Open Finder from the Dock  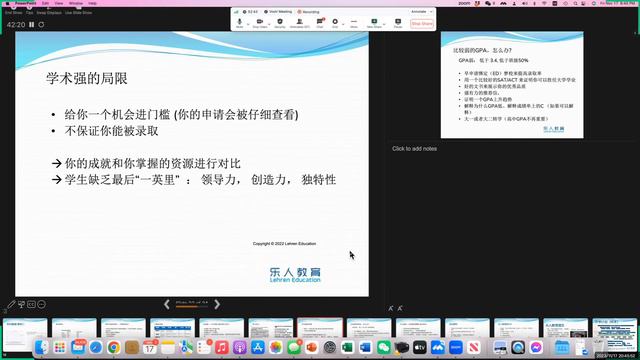tap(41, 348)
